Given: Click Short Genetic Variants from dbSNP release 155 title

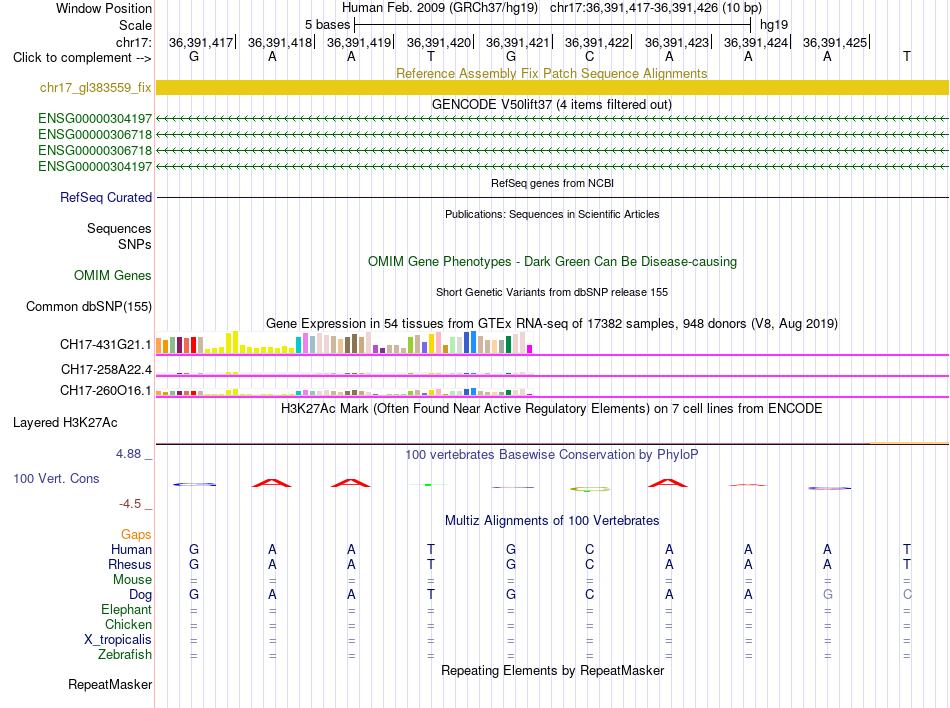Looking at the screenshot, I should tap(552, 292).
